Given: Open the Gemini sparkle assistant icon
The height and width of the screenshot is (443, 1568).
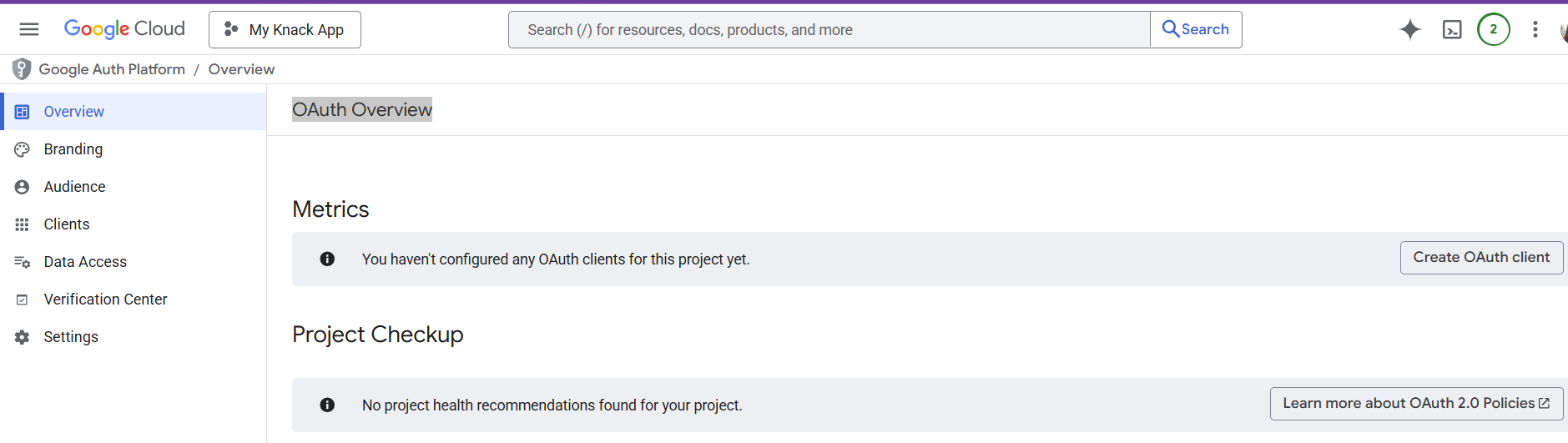Looking at the screenshot, I should tap(1410, 30).
